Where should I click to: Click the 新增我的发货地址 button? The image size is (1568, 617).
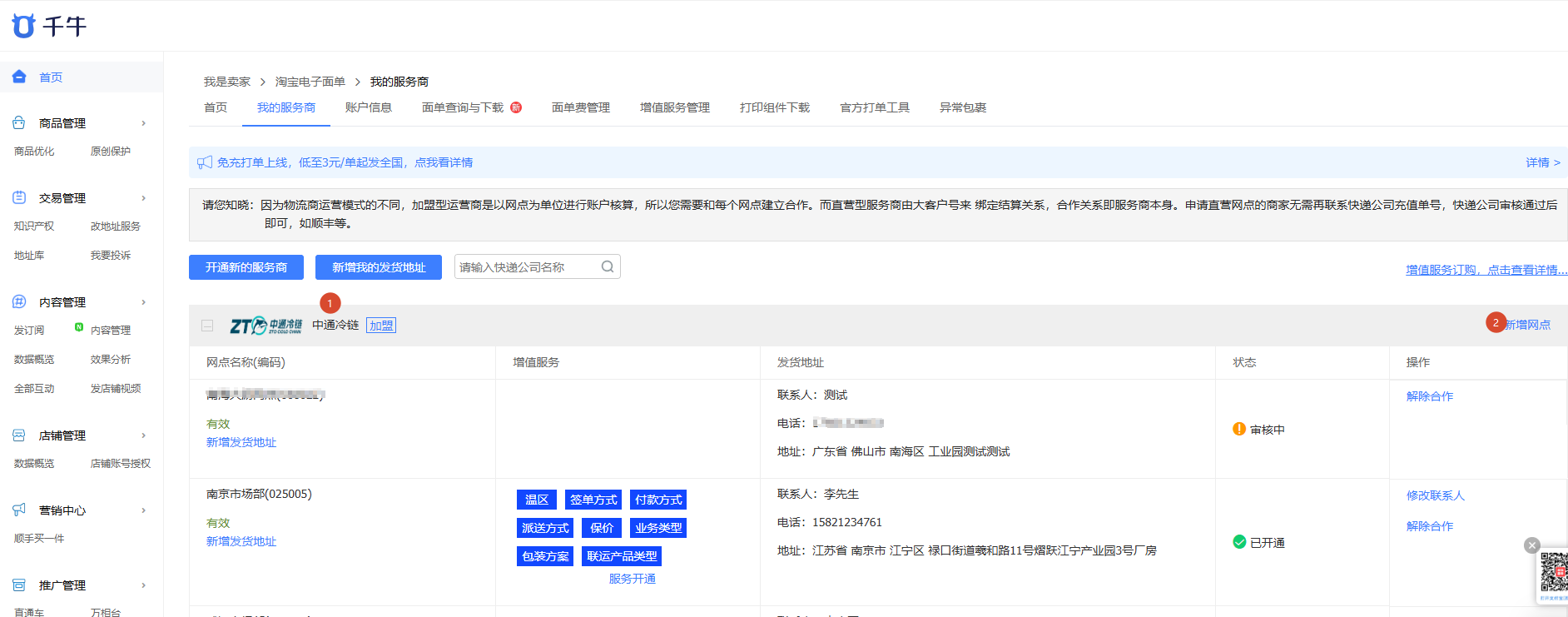(379, 267)
